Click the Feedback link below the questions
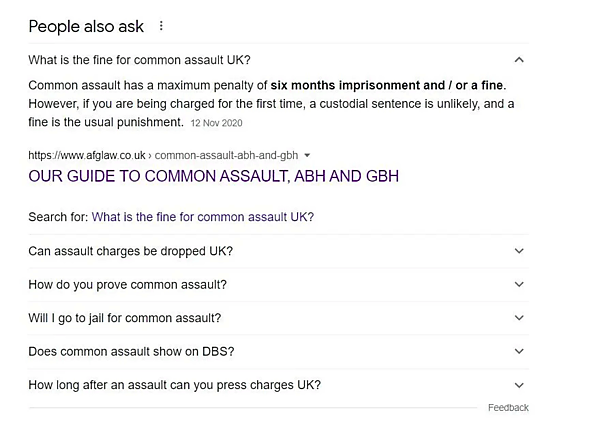600x428 pixels. 508,408
